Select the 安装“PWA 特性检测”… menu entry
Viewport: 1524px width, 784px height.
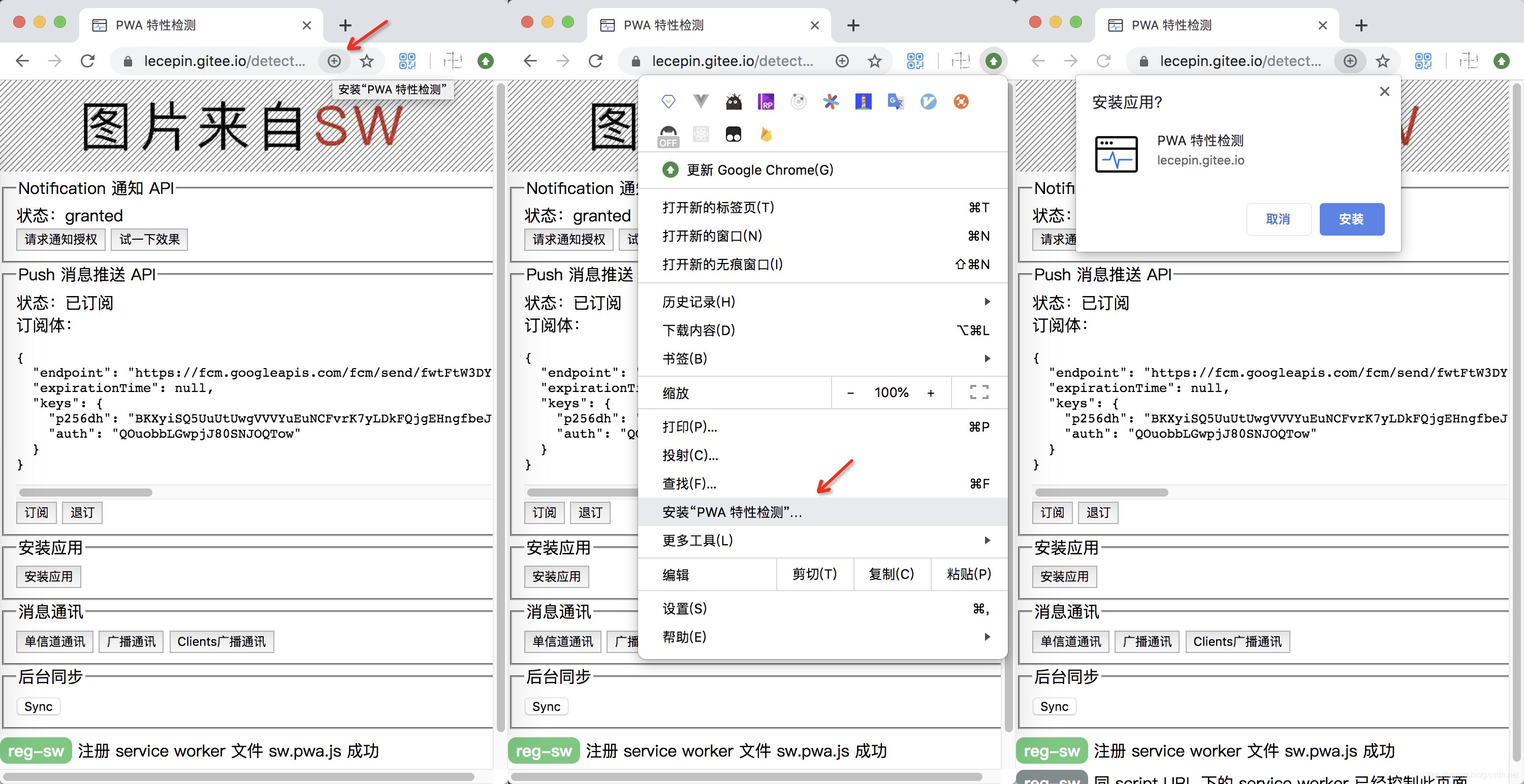point(733,512)
